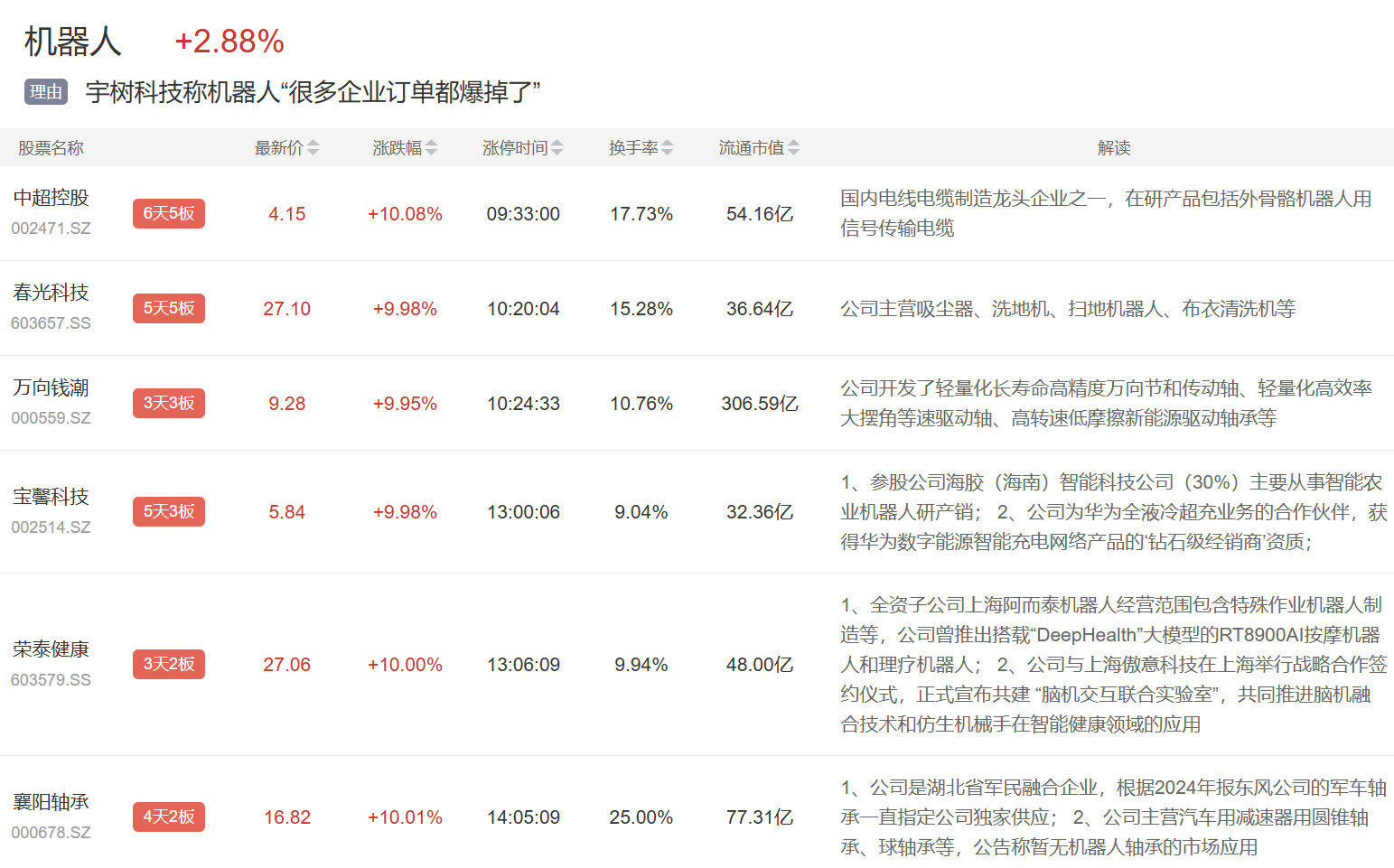Click the 机器人 sector title

73,42
